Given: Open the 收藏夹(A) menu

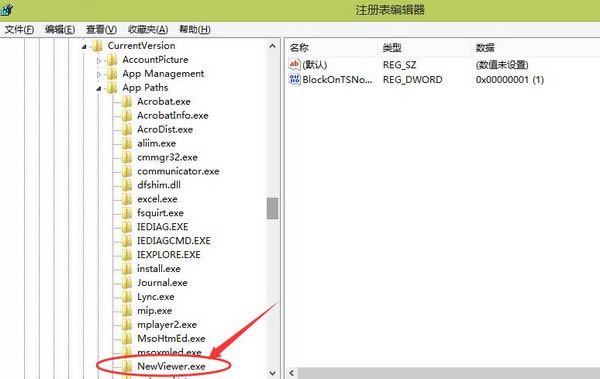Looking at the screenshot, I should [x=148, y=29].
